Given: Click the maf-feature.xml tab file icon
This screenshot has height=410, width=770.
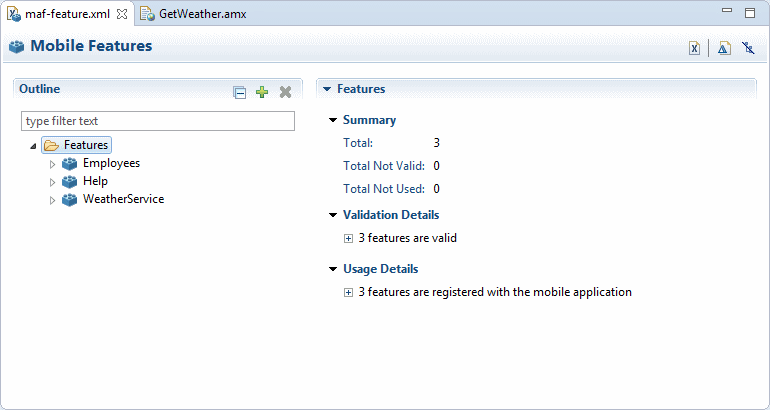Looking at the screenshot, I should point(14,14).
